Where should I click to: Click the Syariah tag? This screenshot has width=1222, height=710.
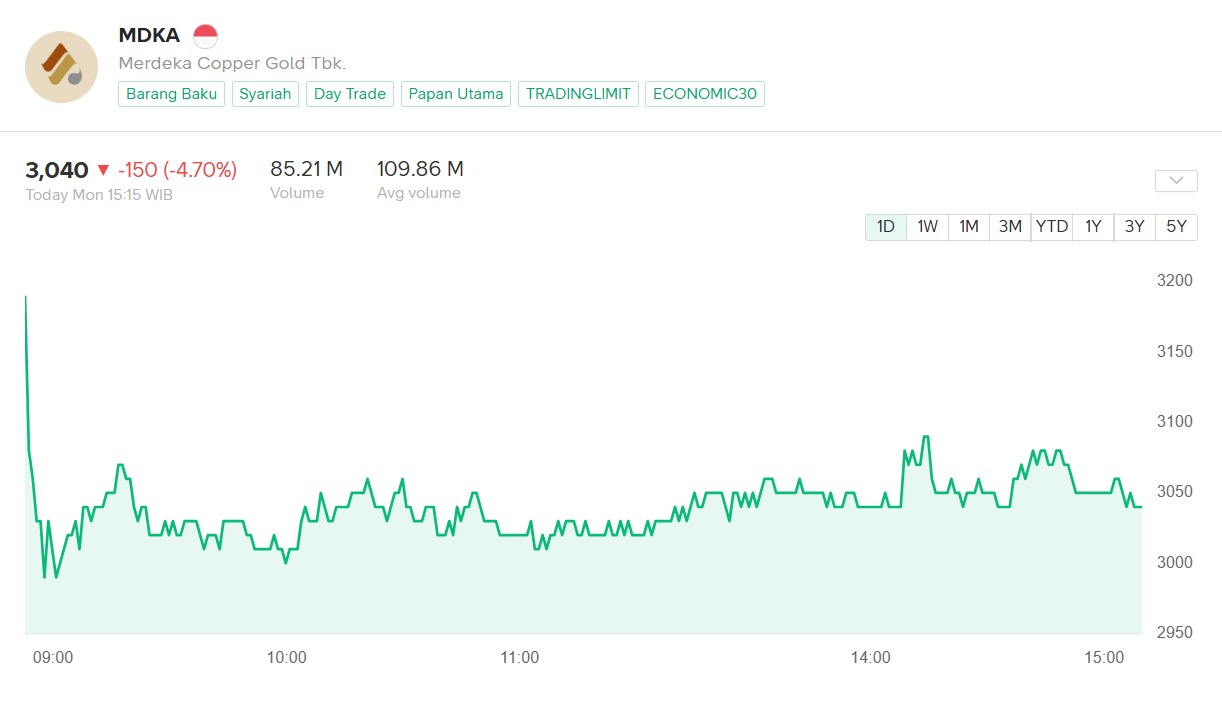point(265,94)
